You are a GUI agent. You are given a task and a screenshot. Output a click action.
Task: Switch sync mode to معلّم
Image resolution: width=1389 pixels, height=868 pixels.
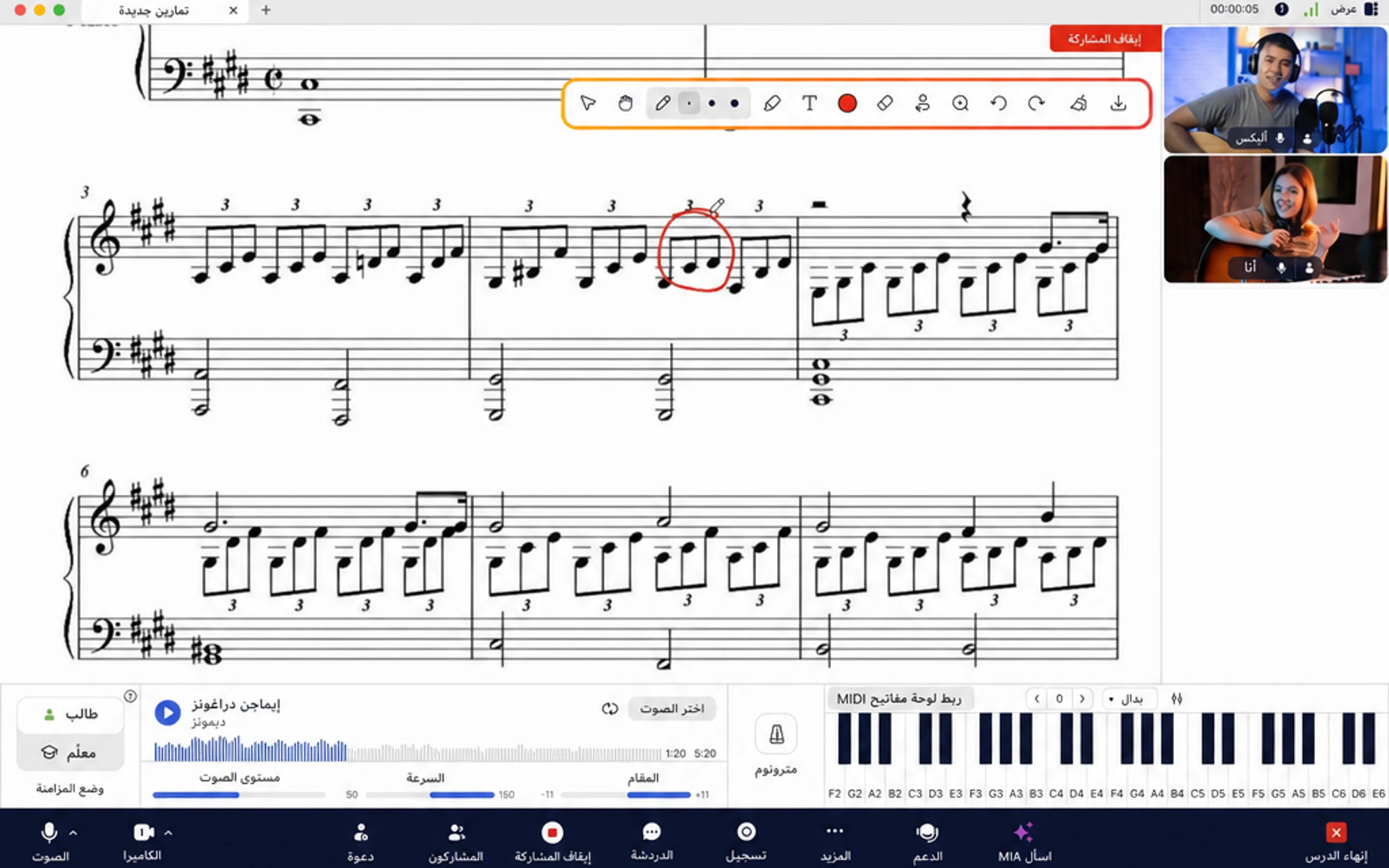pos(70,752)
